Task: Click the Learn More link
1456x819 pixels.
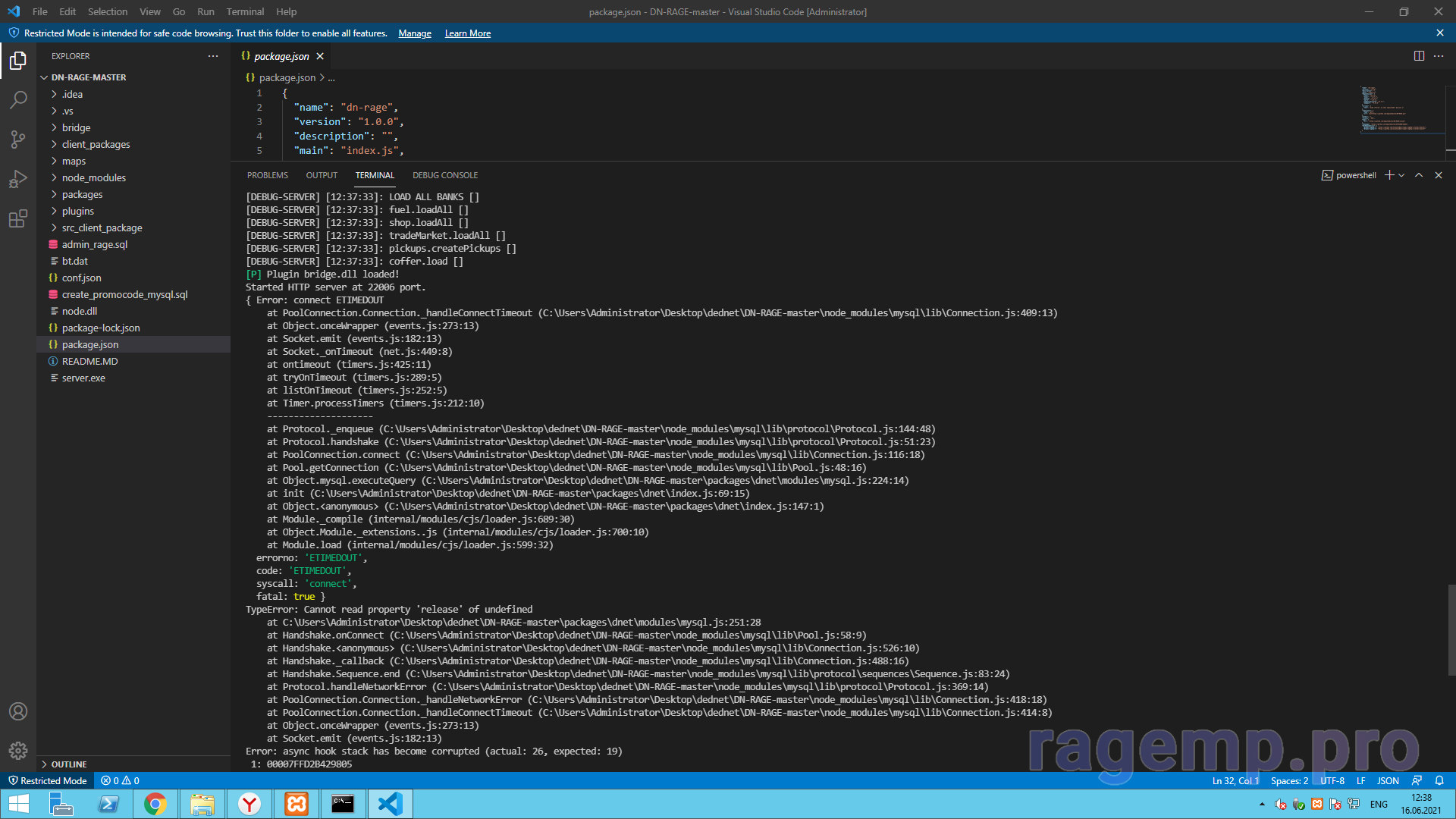Action: (x=467, y=33)
